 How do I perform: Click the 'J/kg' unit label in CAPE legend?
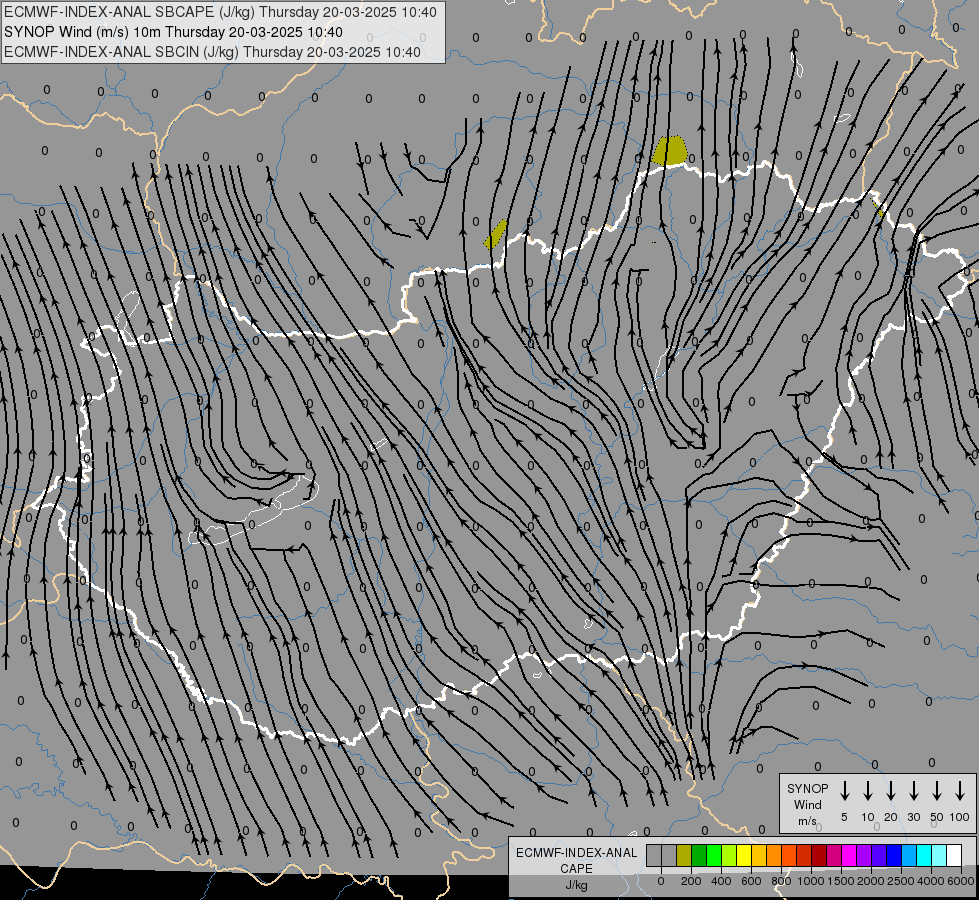click(576, 885)
